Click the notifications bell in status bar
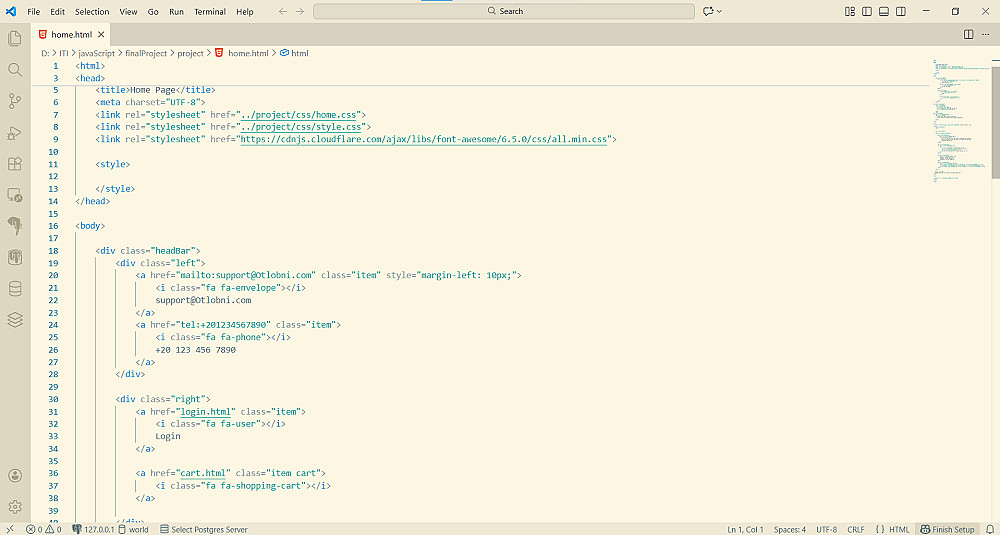This screenshot has width=1000, height=535. coord(989,529)
